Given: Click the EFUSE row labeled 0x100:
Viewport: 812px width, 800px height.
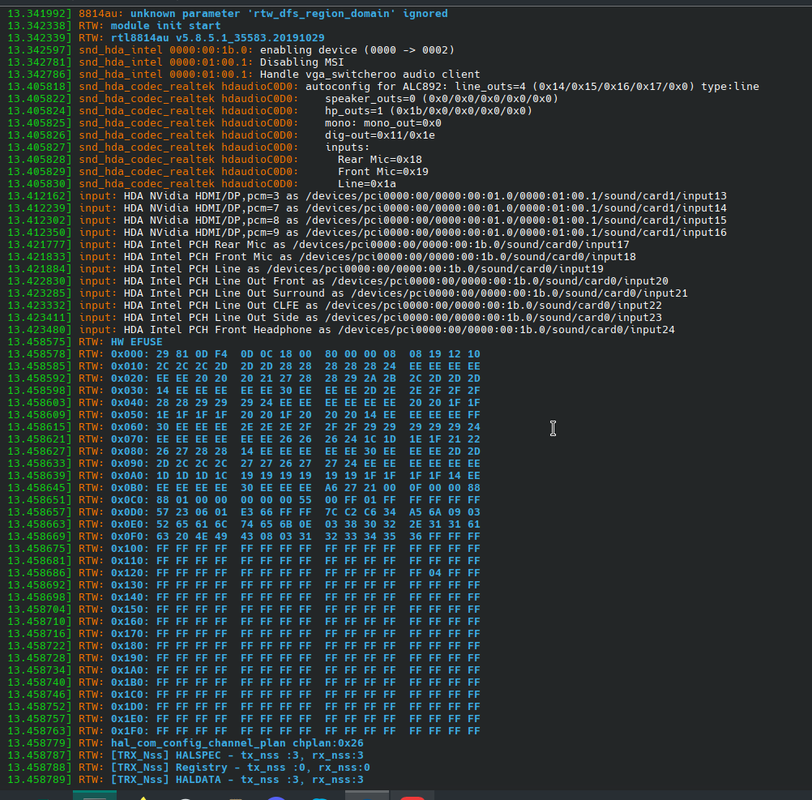Looking at the screenshot, I should tap(244, 549).
